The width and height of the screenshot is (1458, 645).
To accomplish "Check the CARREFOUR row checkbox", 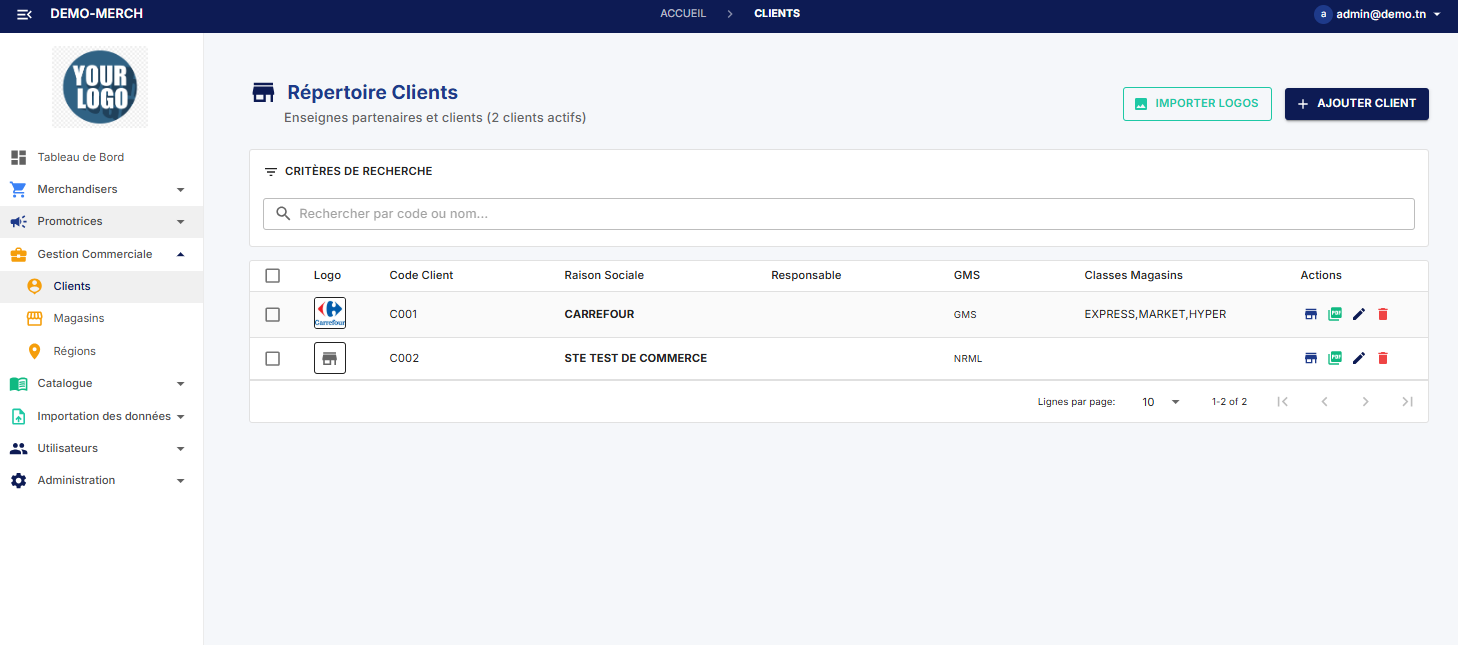I will pos(273,315).
